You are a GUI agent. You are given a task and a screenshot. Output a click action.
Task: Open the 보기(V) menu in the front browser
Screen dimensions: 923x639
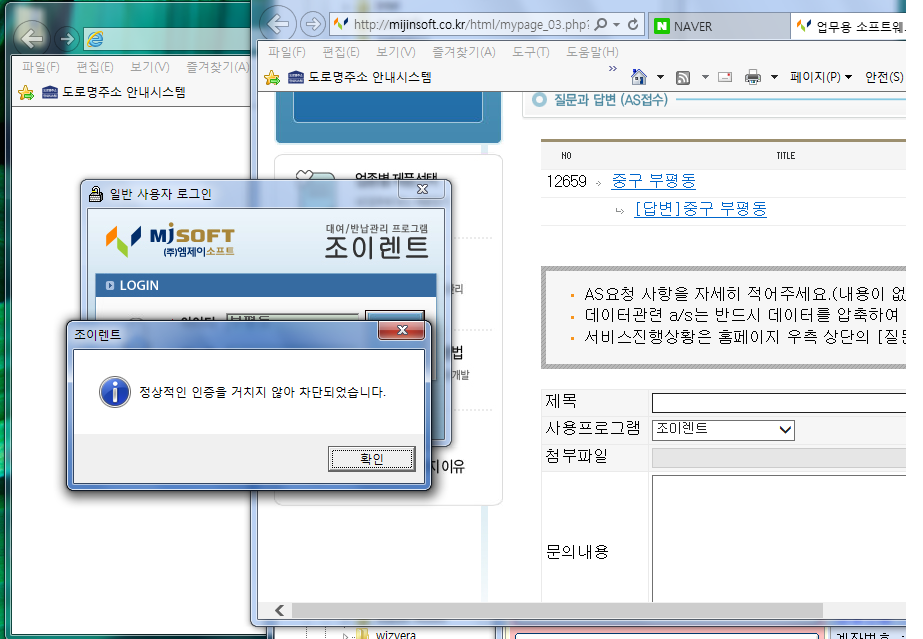click(x=396, y=52)
